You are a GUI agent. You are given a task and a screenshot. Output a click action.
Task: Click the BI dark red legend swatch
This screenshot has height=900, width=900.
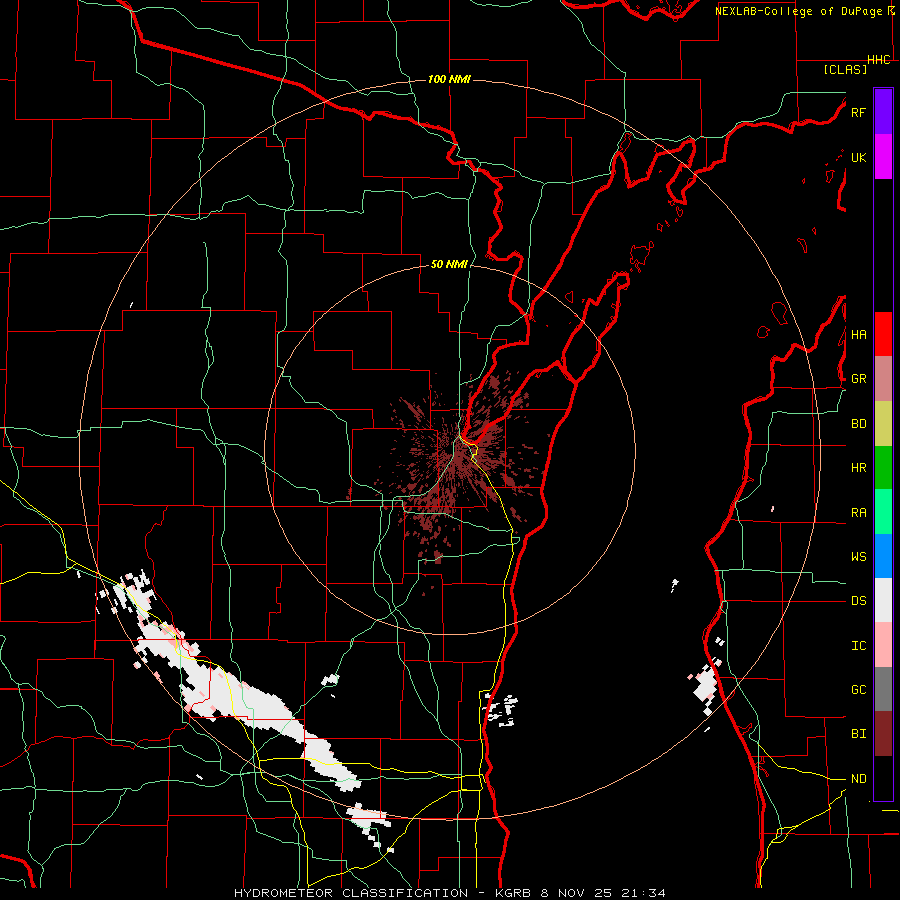point(883,734)
